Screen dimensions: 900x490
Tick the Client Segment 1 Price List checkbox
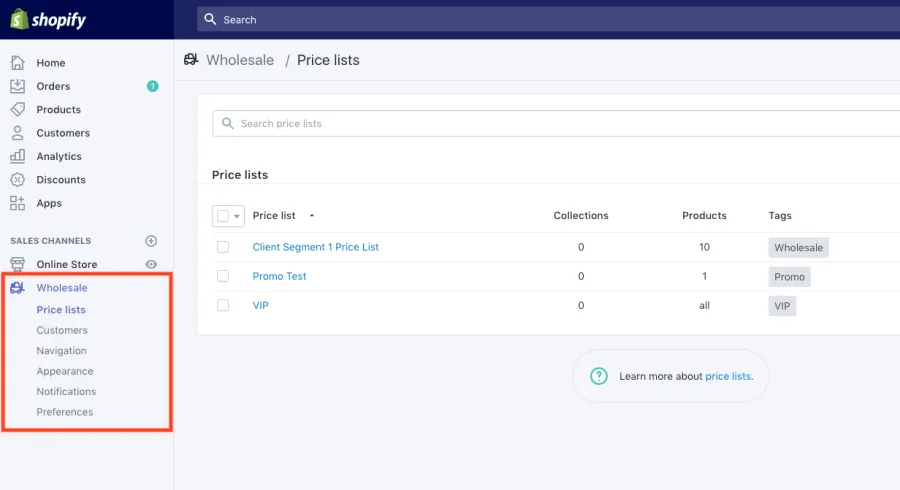(223, 247)
